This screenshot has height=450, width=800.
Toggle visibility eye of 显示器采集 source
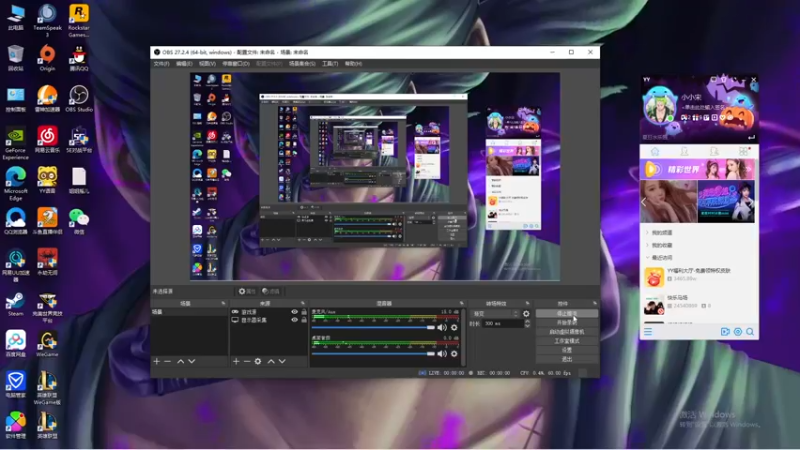[x=294, y=320]
